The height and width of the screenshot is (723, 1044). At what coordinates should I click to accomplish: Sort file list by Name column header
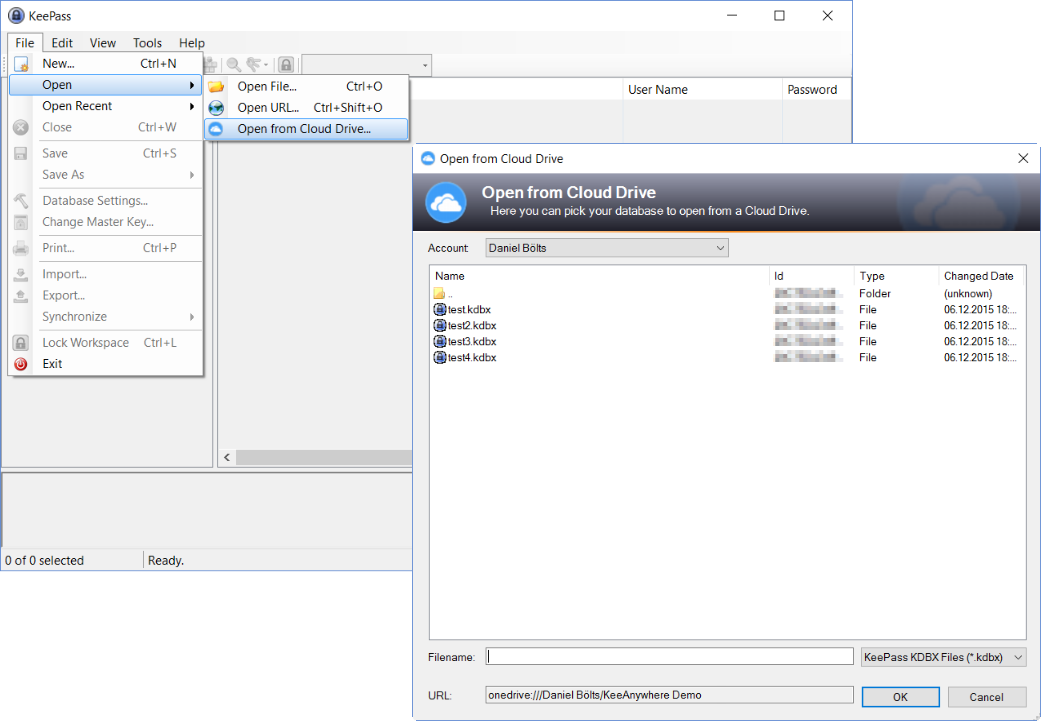(x=599, y=276)
